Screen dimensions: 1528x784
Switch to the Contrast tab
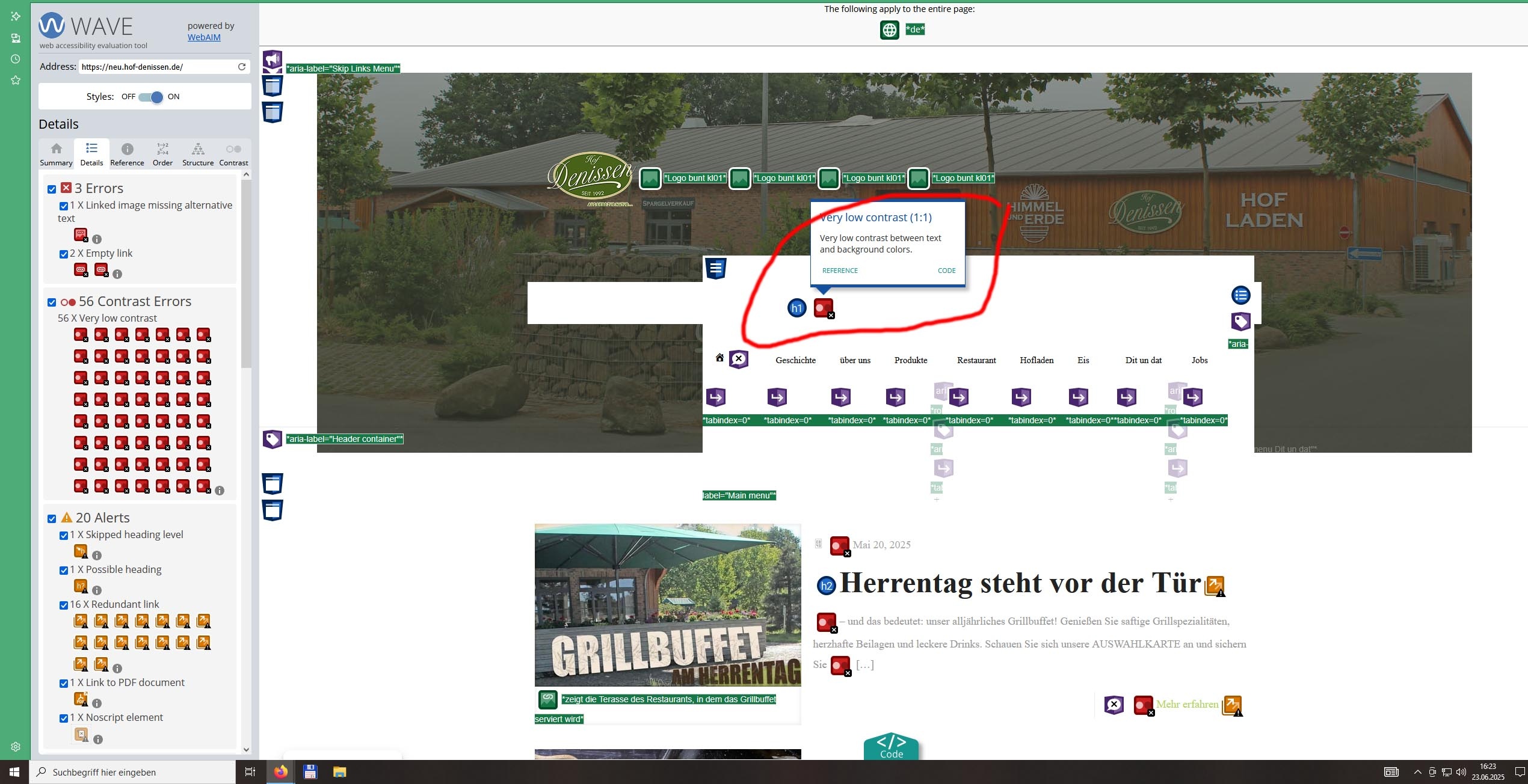pos(233,154)
